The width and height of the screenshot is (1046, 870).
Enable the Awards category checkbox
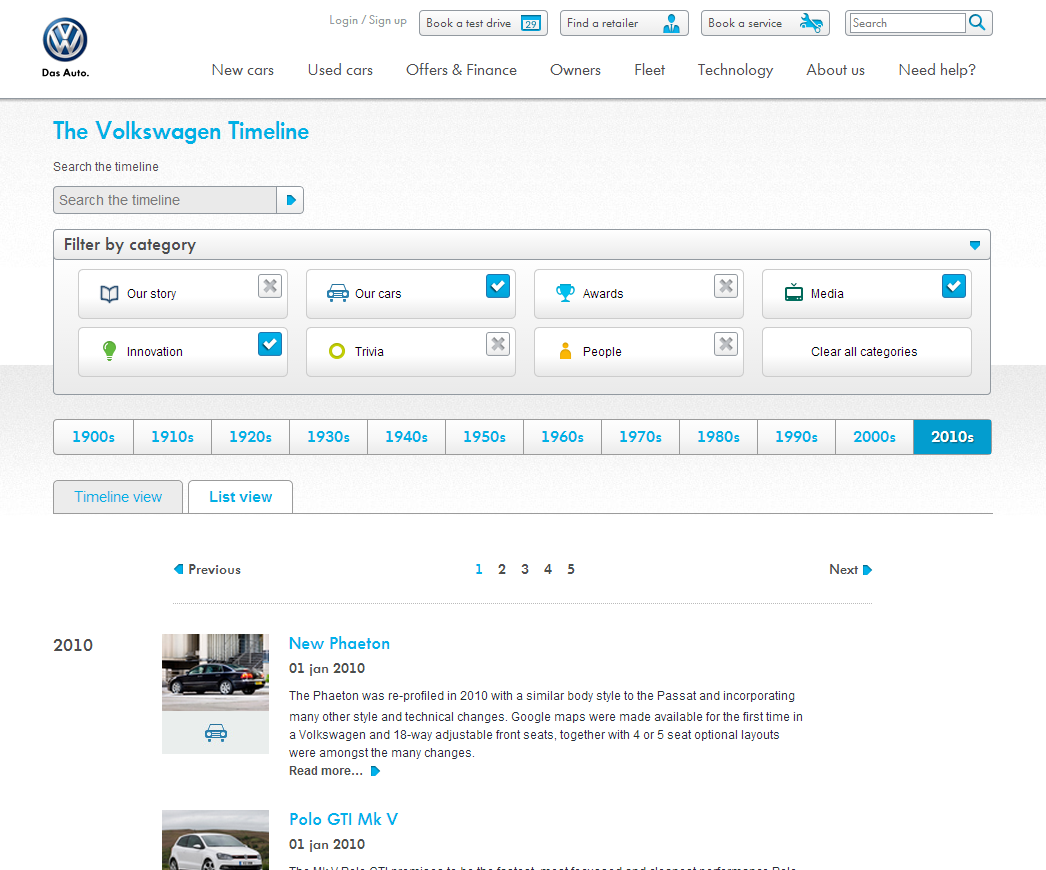pyautogui.click(x=726, y=286)
